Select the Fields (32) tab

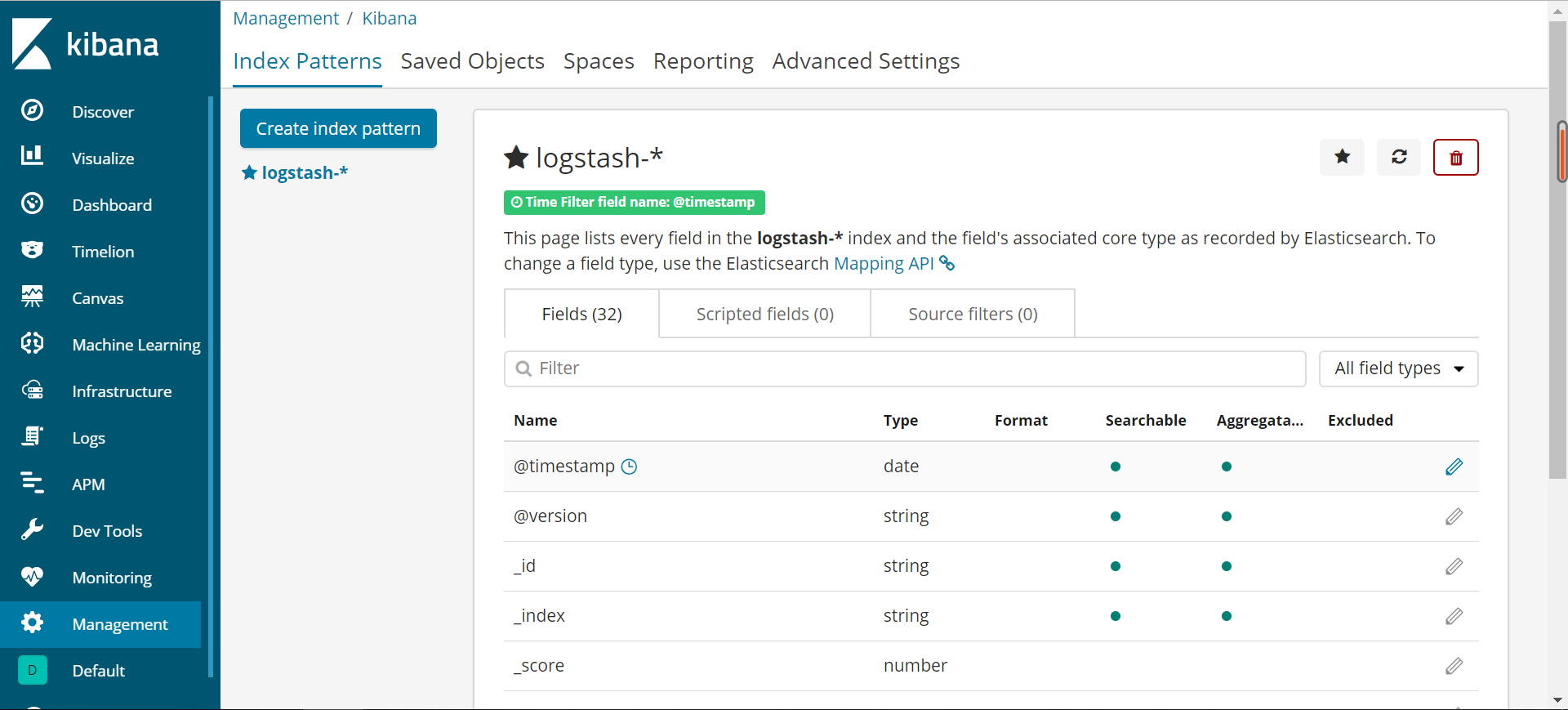click(x=581, y=314)
